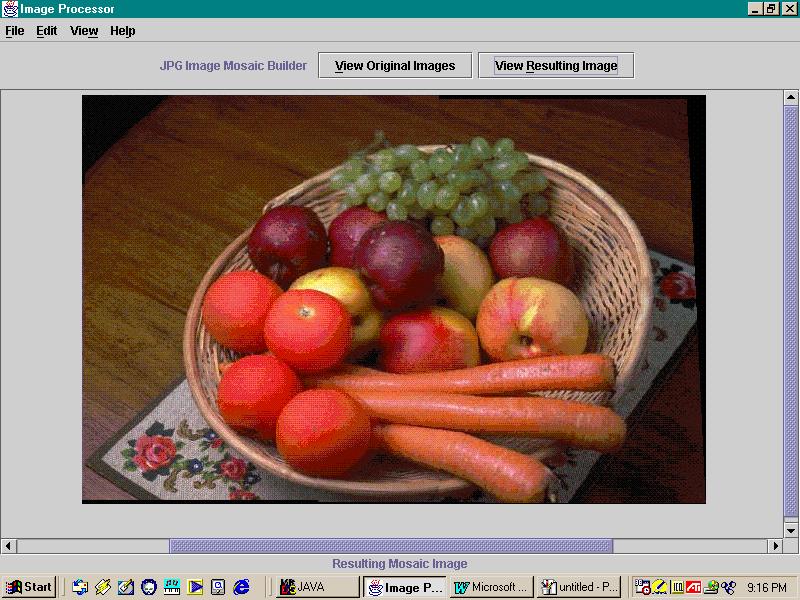Switch to untitled Paint taskbar button

pos(579,587)
